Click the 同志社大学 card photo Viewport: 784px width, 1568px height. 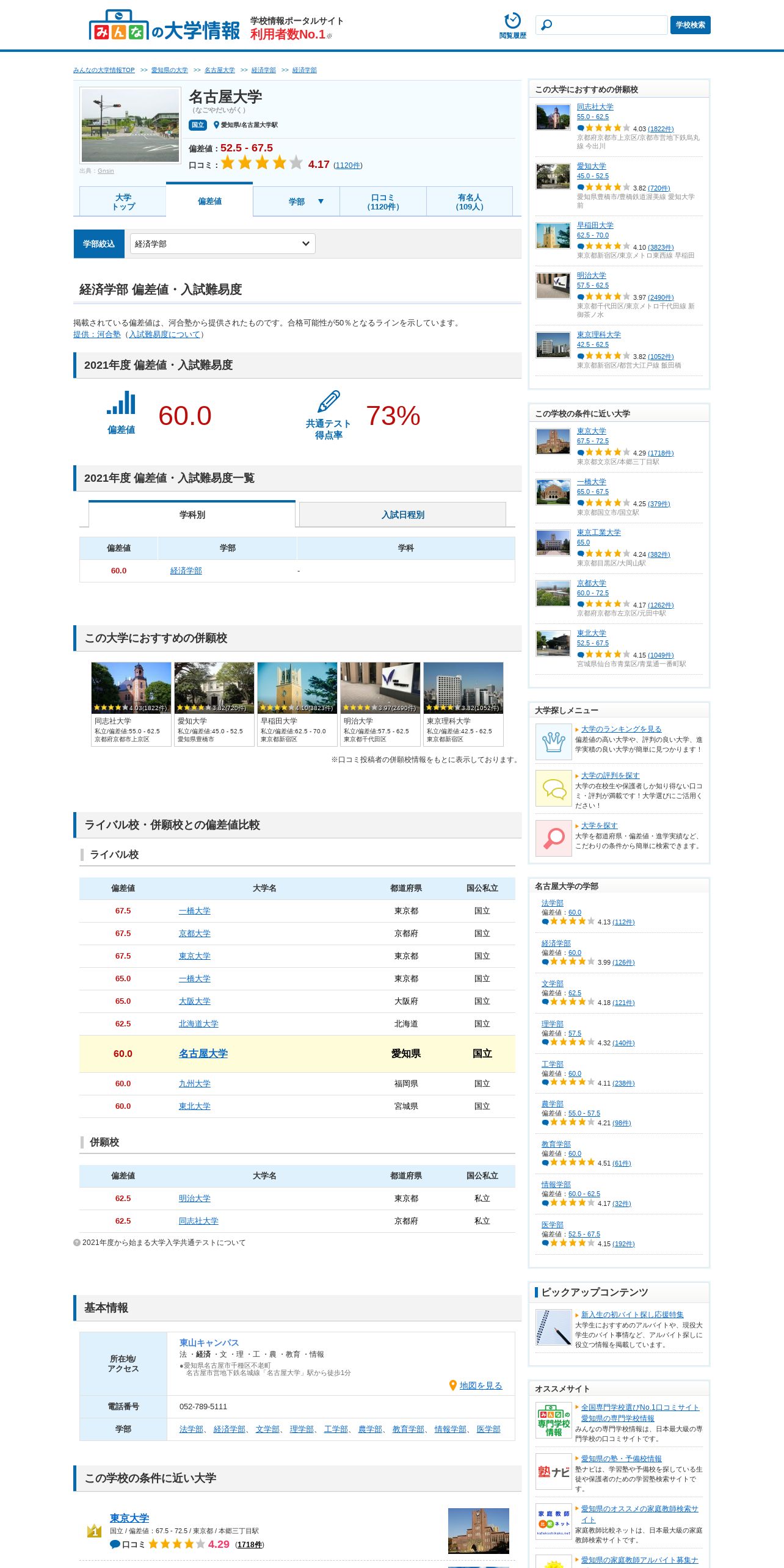pos(131,688)
